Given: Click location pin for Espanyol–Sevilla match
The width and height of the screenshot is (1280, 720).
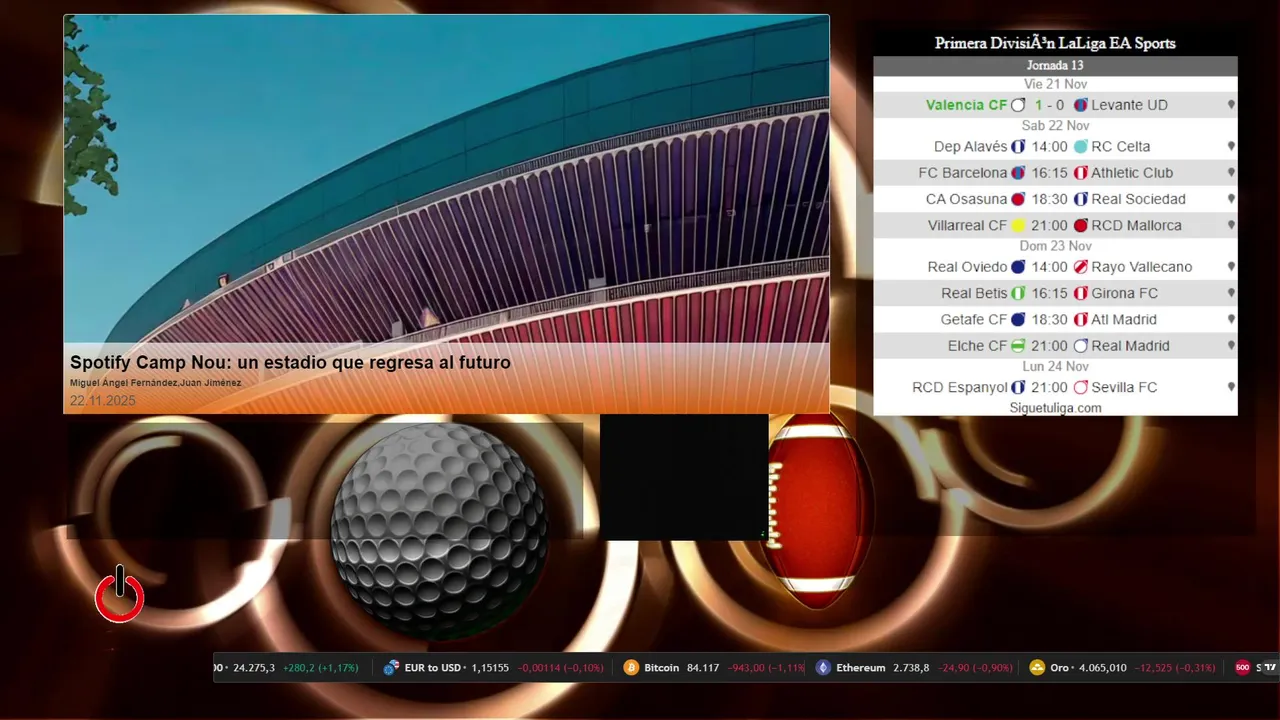Looking at the screenshot, I should pos(1231,387).
